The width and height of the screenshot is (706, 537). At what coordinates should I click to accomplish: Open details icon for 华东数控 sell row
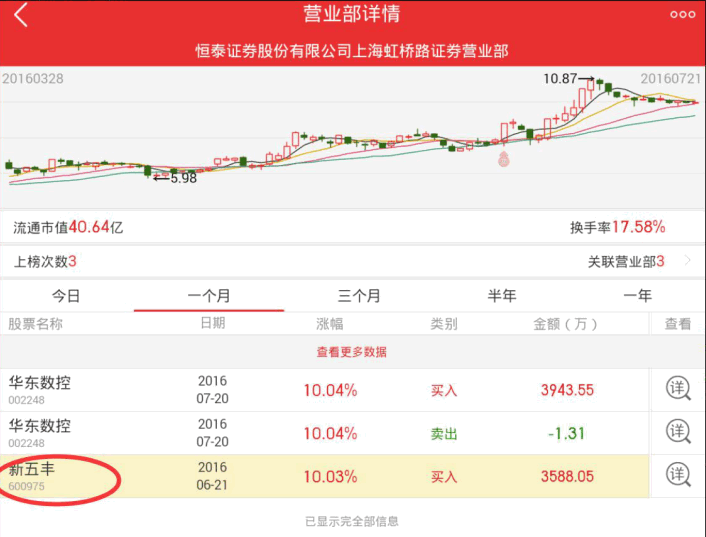pos(678,432)
